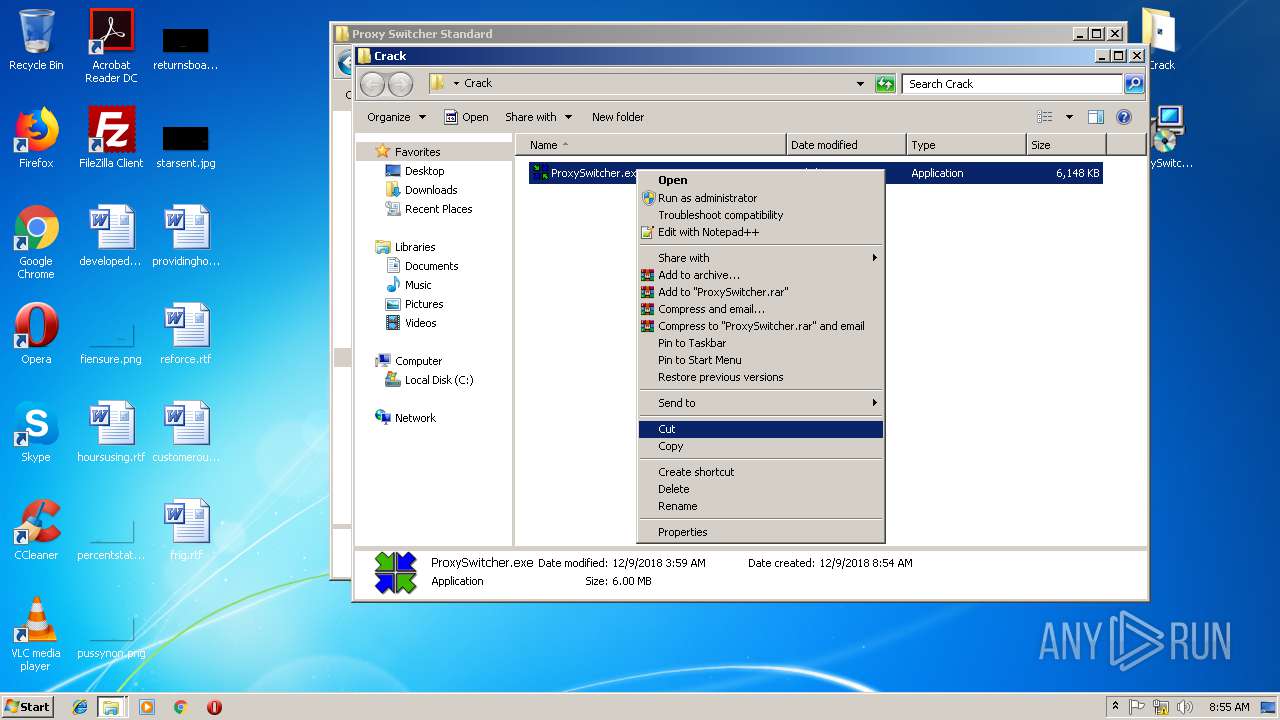Choose Add to archive...
This screenshot has width=1280, height=720.
tap(761, 275)
